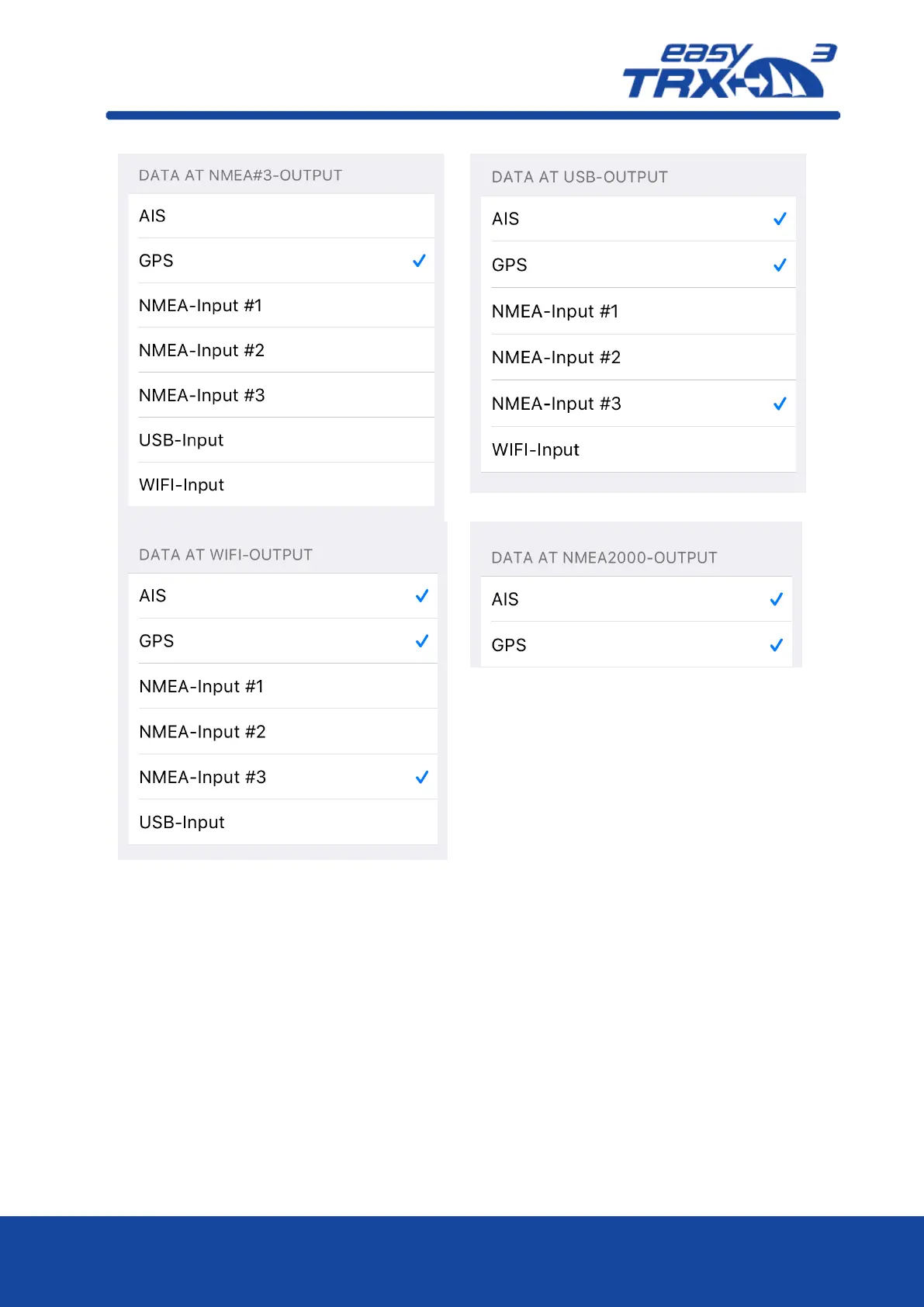This screenshot has width=924, height=1307.
Task: Enable WIFI-Input for USB-Output
Action: click(x=638, y=450)
